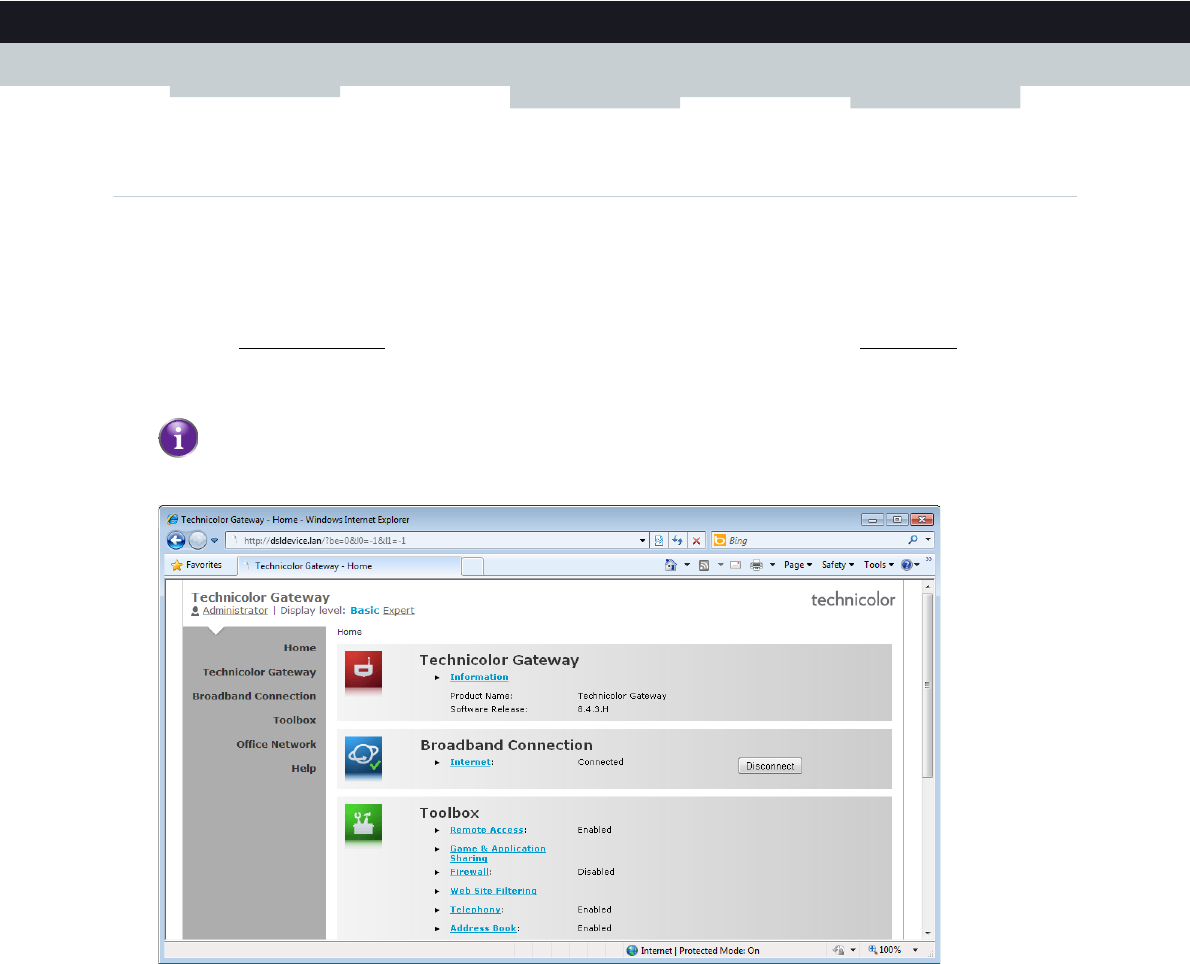The height and width of the screenshot is (964, 1190).
Task: Click the green Toolbox icon
Action: [364, 824]
